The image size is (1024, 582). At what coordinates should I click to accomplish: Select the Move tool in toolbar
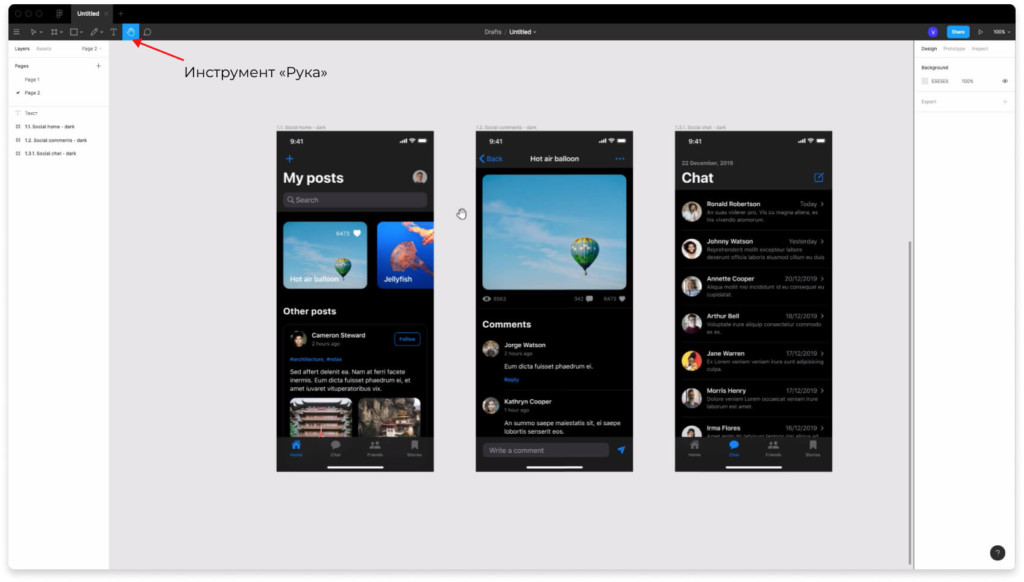pyautogui.click(x=33, y=32)
